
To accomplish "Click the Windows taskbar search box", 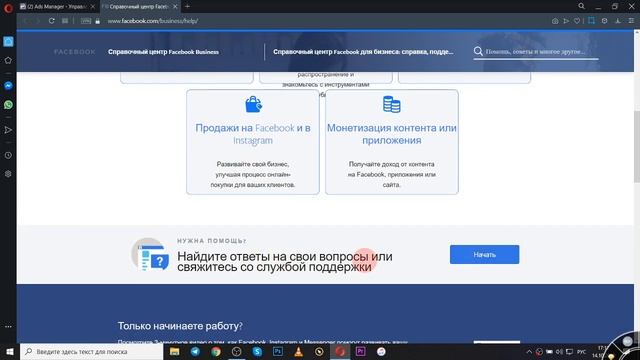I will point(91,351).
